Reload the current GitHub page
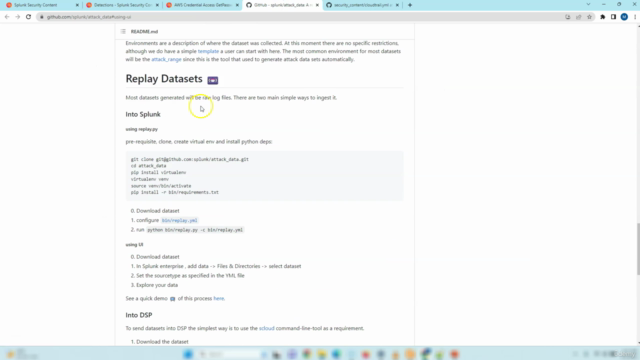This screenshot has width=640, height=360. click(29, 17)
